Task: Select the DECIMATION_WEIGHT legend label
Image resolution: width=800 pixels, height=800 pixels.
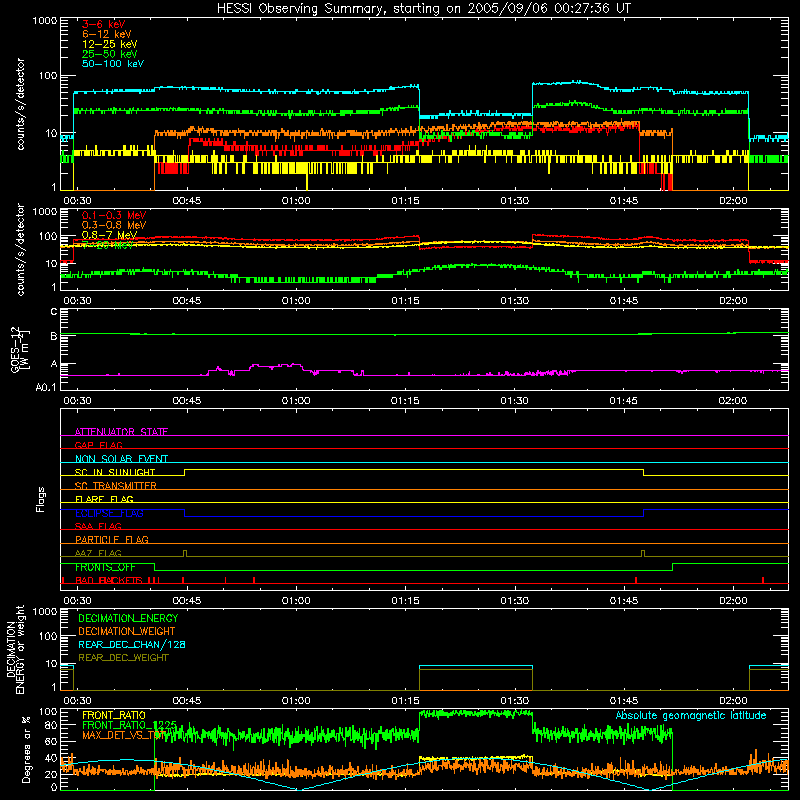Action: [x=127, y=631]
